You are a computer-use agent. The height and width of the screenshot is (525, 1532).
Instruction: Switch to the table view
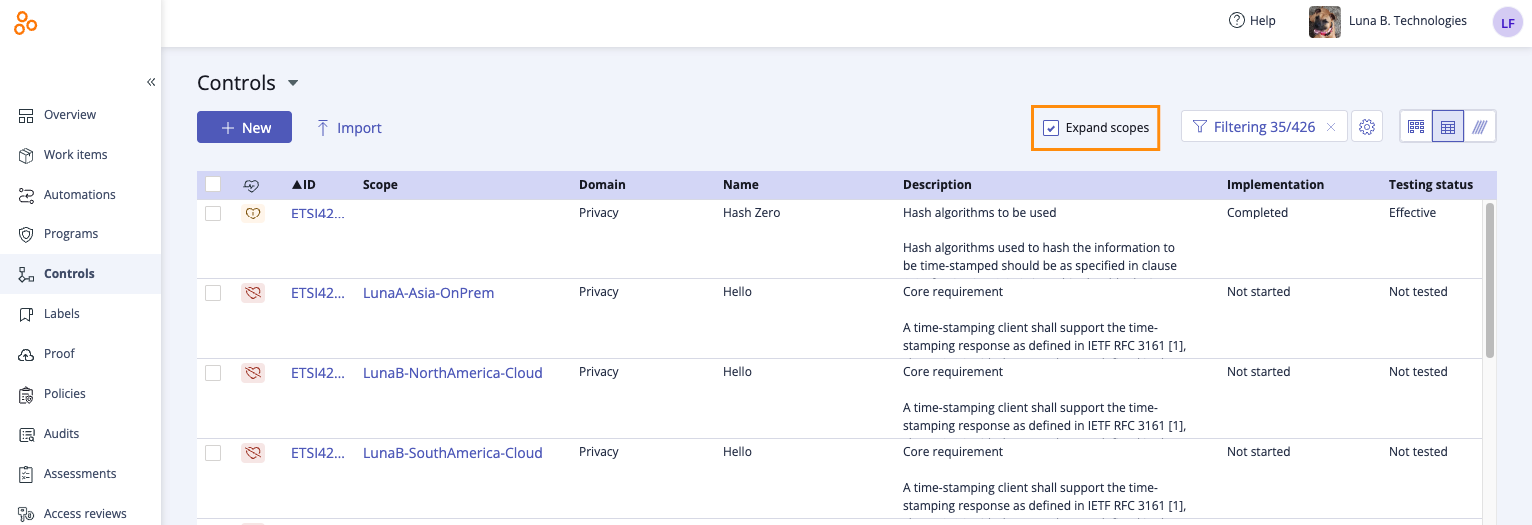1448,127
